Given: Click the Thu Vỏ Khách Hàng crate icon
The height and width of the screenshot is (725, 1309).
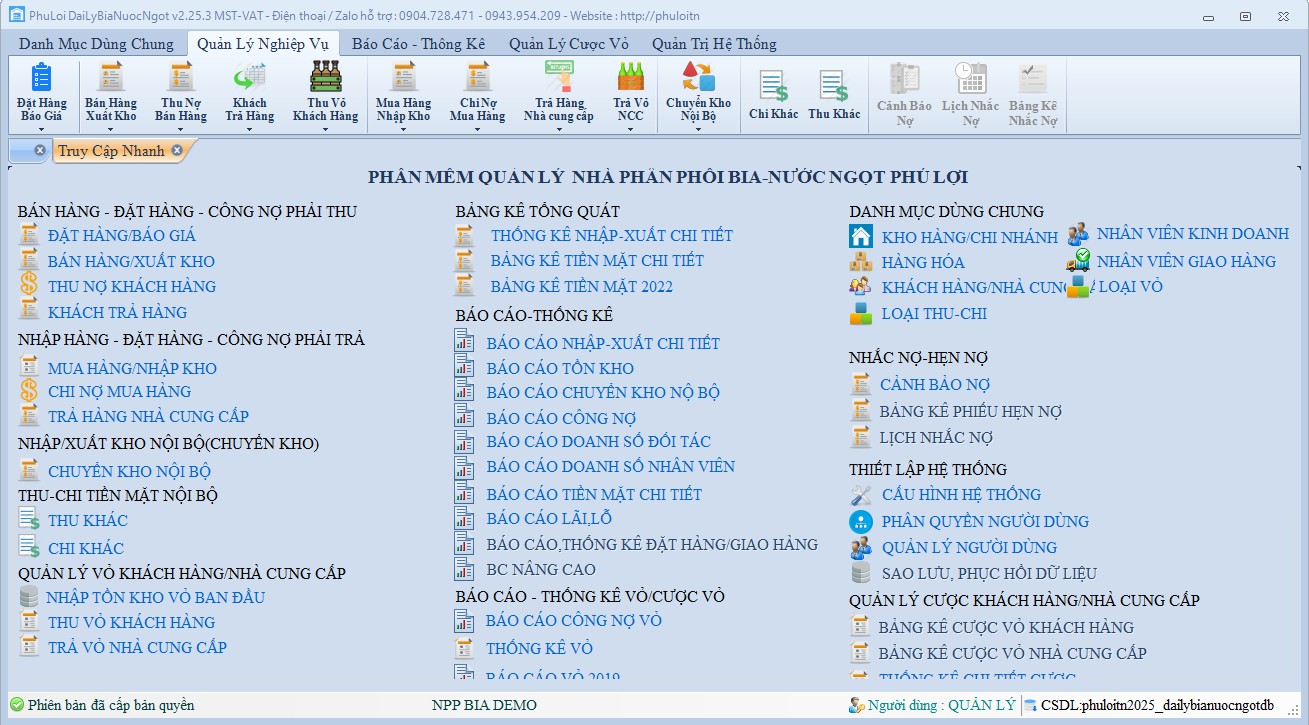Looking at the screenshot, I should [325, 78].
